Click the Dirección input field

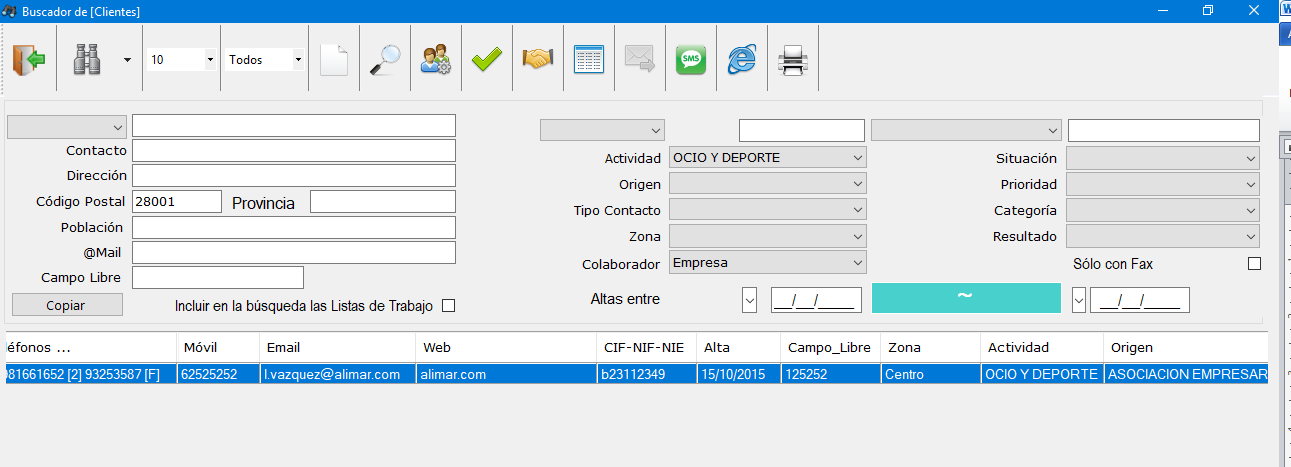point(294,175)
